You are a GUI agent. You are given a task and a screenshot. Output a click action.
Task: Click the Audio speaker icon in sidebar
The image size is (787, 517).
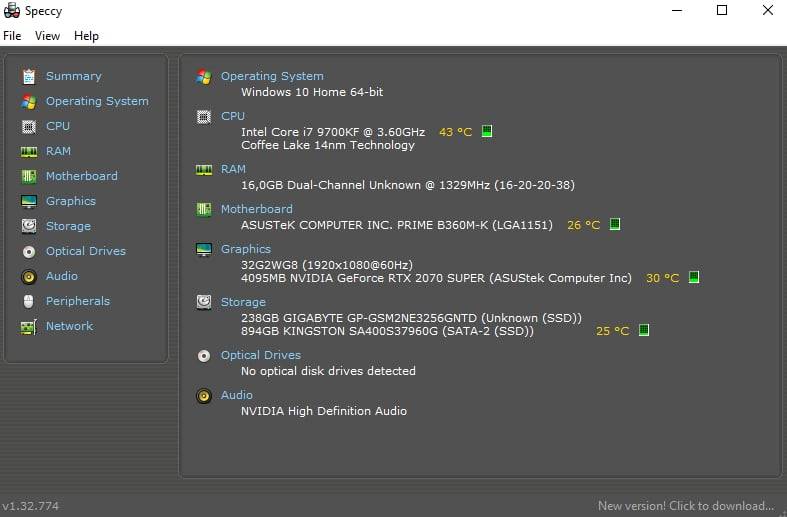click(x=29, y=277)
